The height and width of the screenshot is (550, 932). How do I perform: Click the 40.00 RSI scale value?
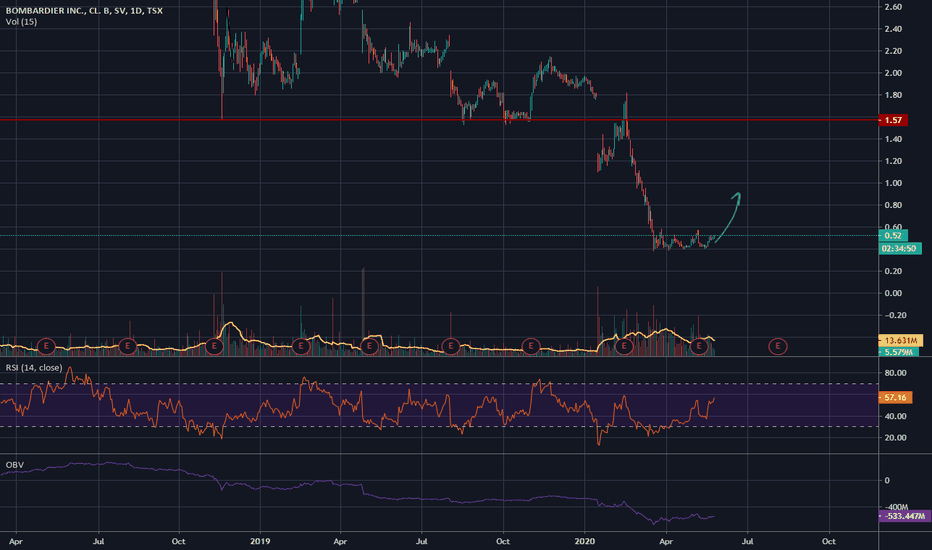[895, 416]
